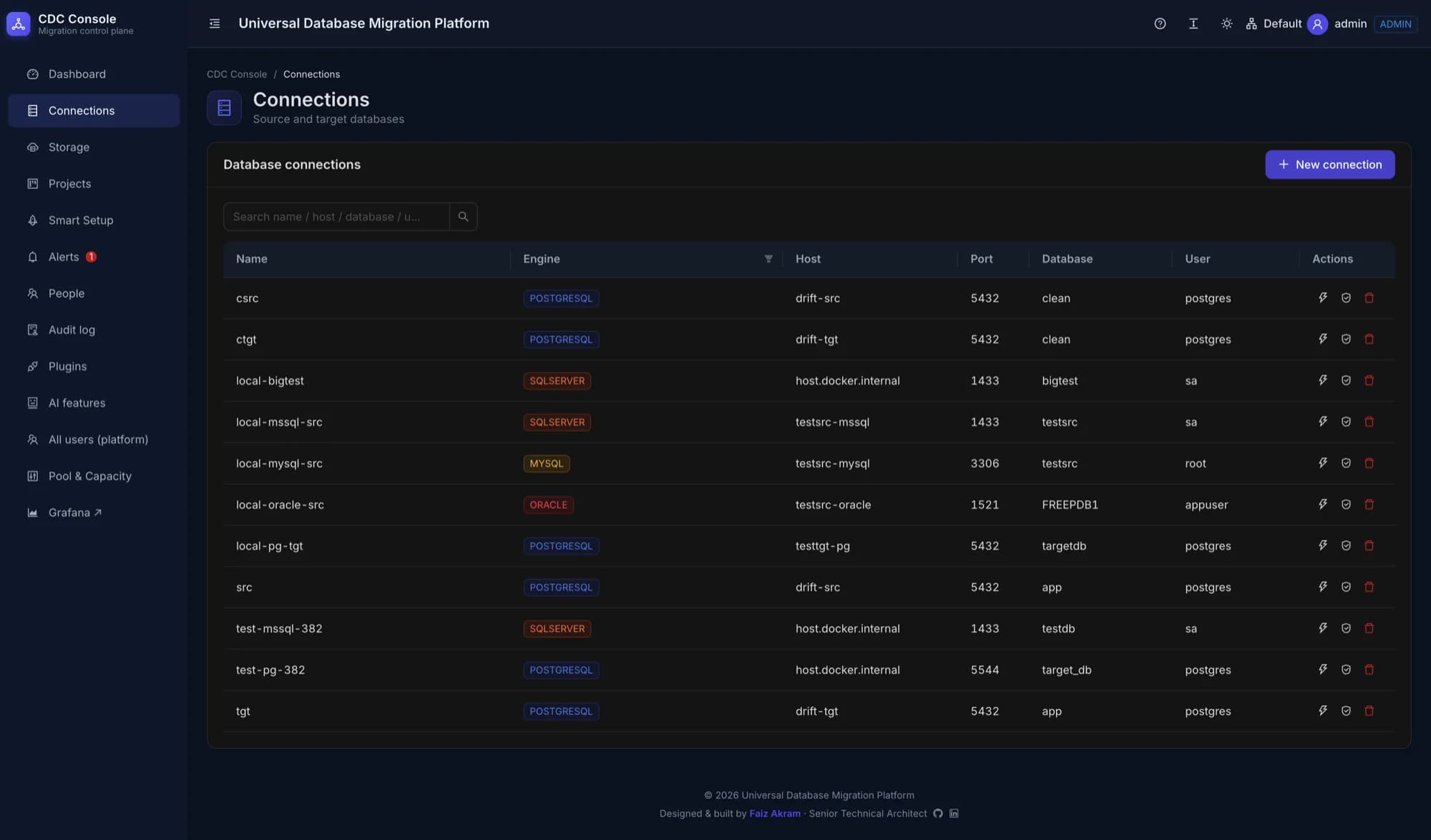Open Plugins in the sidebar

(94, 366)
